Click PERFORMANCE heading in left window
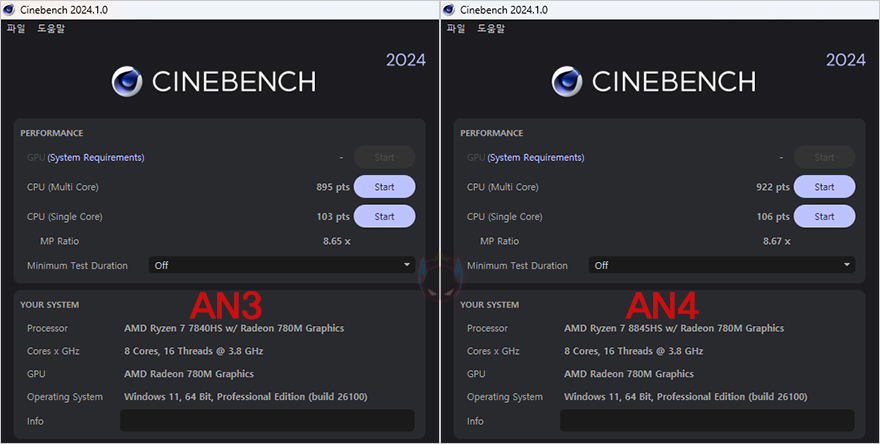The image size is (880, 444). (x=52, y=133)
